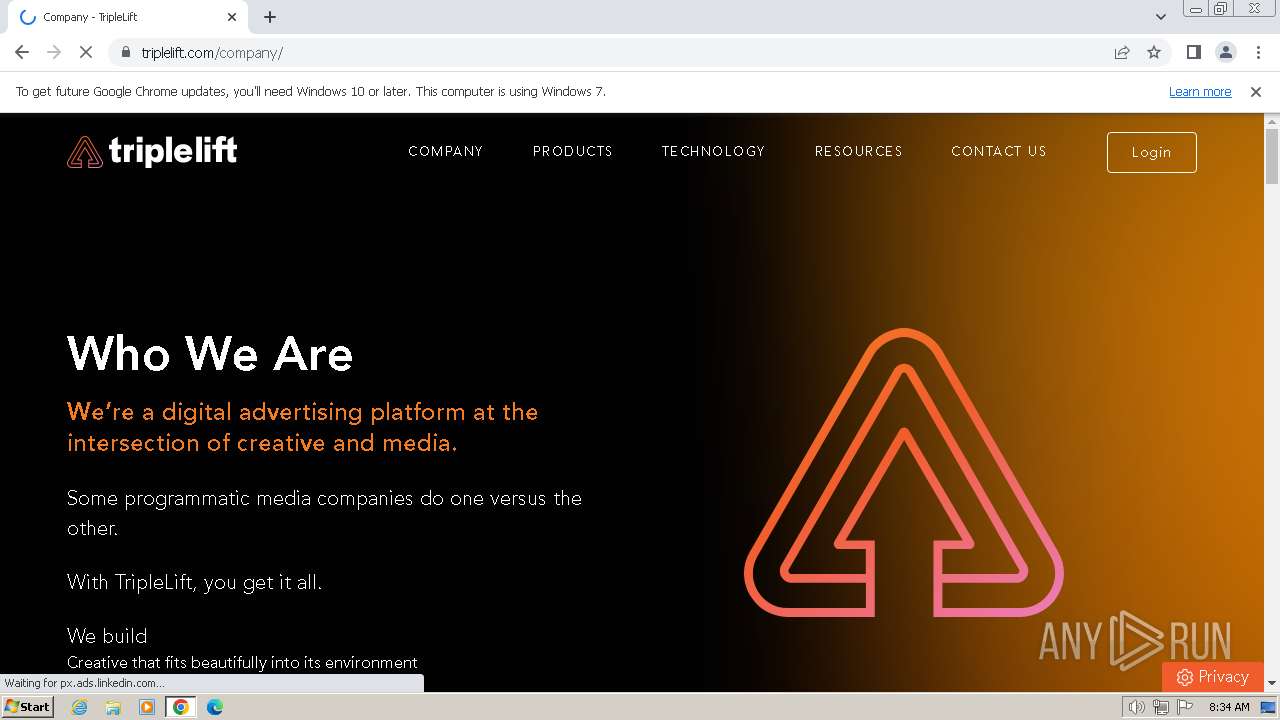Screen dimensions: 1280x720
Task: Click the taskbar clock showing 8:34 AM
Action: coord(1229,707)
